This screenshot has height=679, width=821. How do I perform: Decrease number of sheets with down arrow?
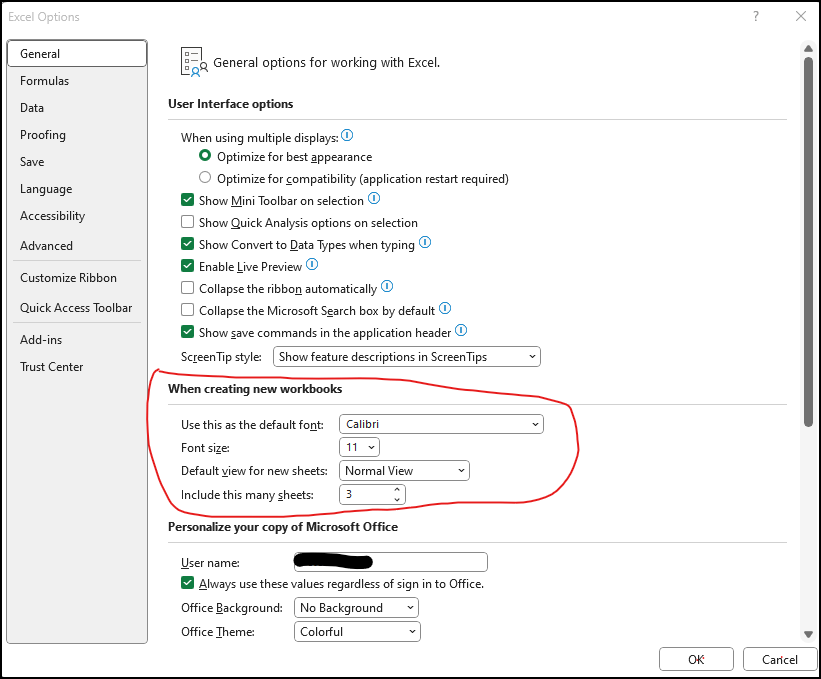397,499
